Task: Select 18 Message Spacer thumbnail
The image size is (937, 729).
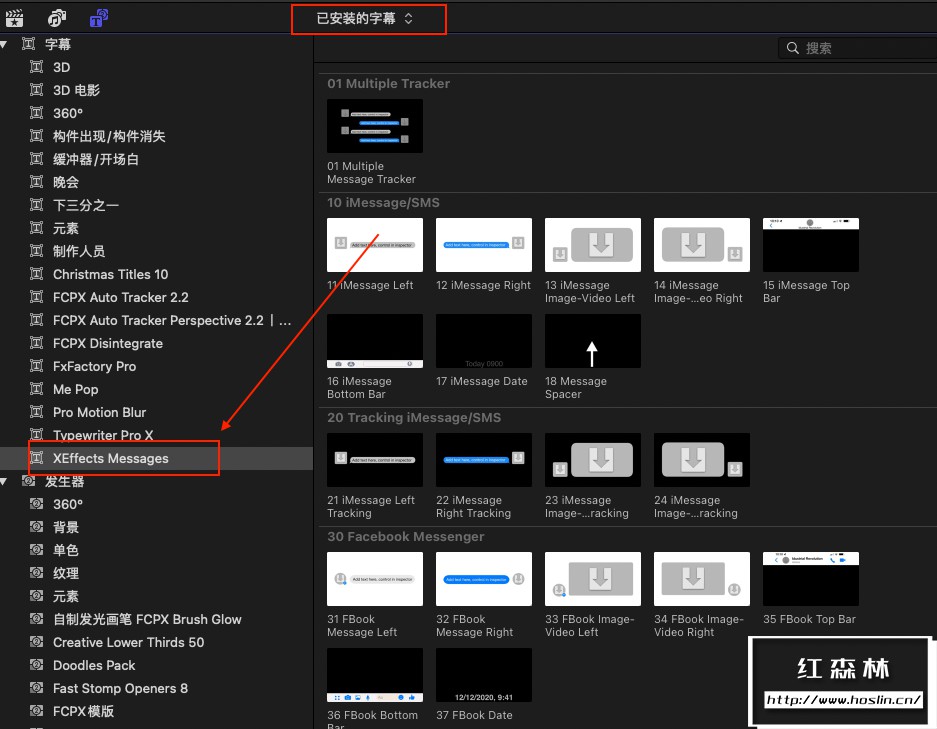Action: pyautogui.click(x=593, y=341)
